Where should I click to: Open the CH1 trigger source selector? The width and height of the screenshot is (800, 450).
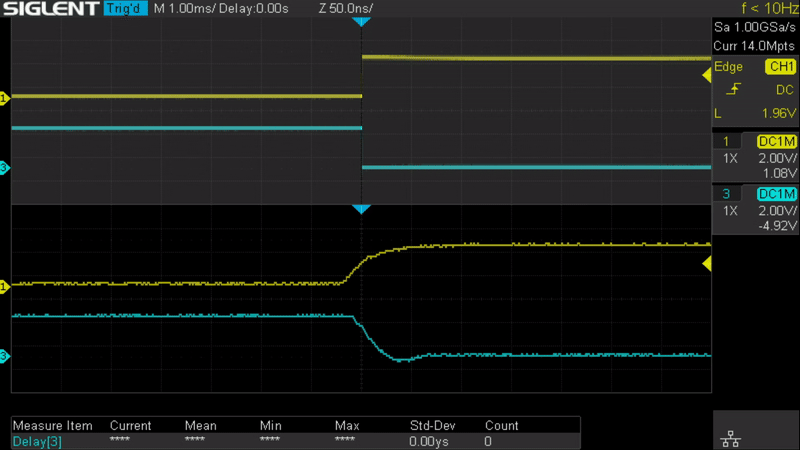tap(779, 67)
